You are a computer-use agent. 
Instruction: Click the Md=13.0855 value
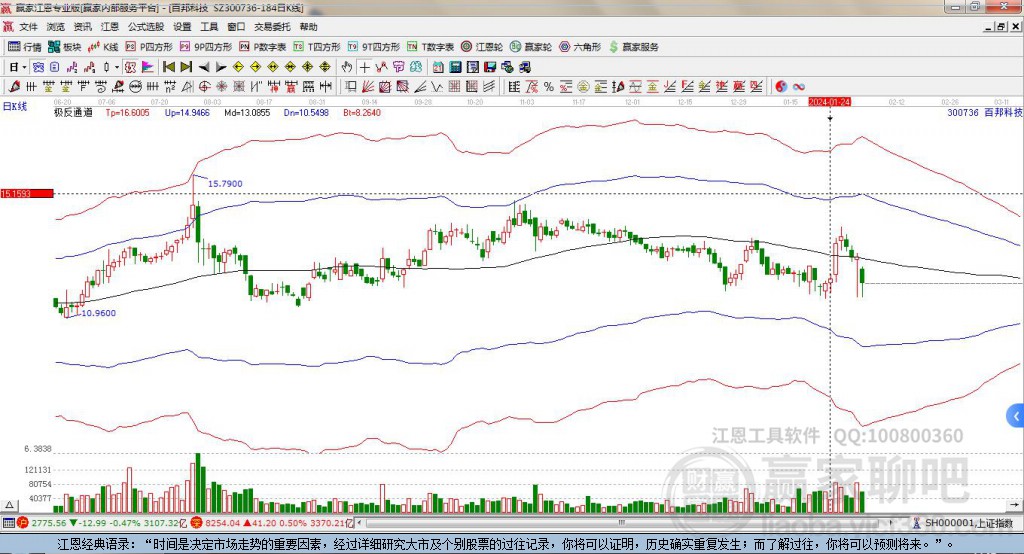247,112
